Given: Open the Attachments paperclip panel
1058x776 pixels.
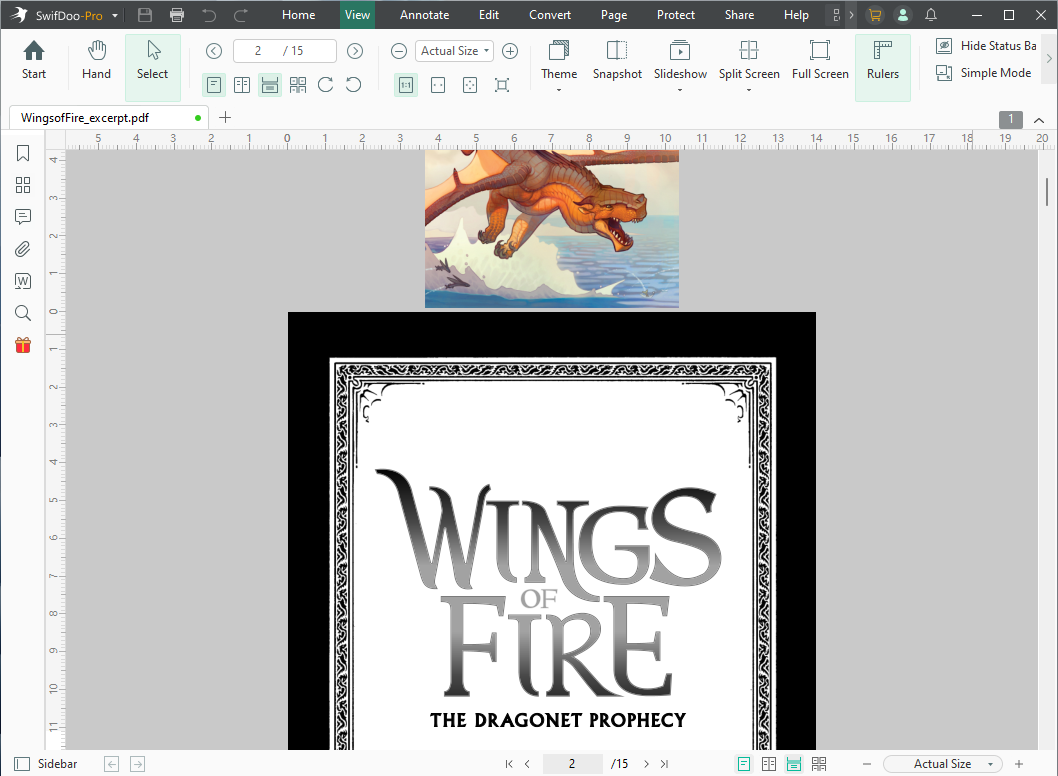Looking at the screenshot, I should pos(23,249).
